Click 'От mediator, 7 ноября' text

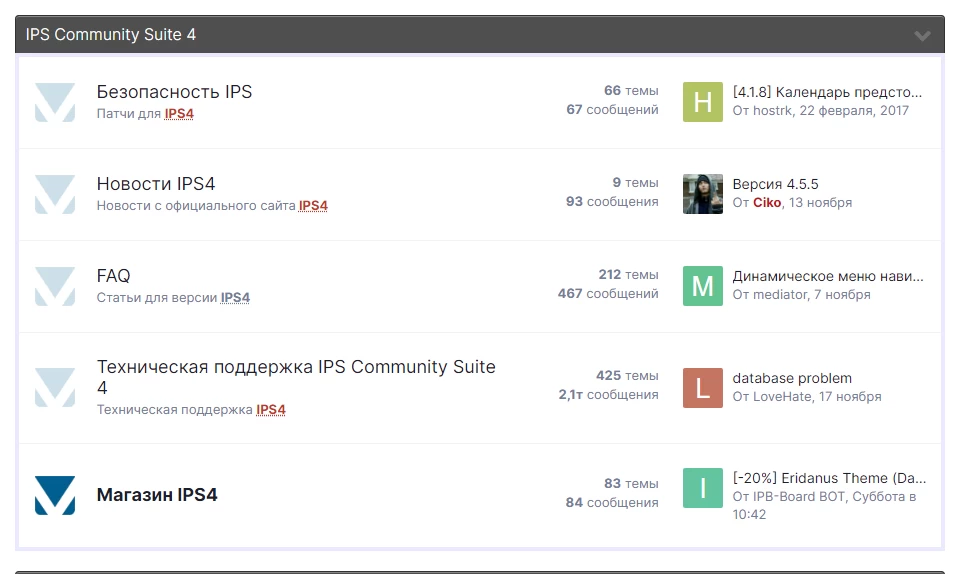tap(802, 294)
